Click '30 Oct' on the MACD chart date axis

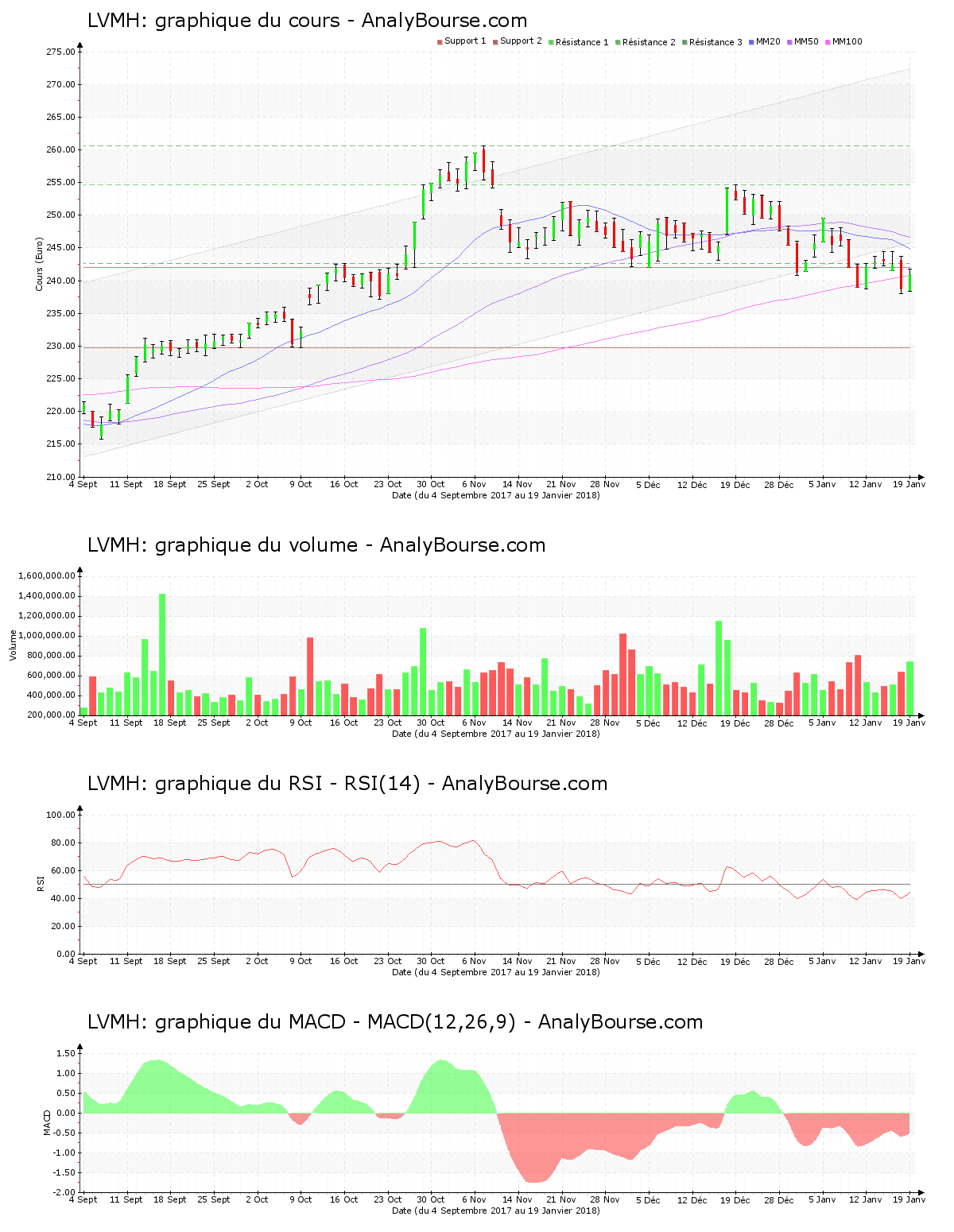tap(431, 1199)
